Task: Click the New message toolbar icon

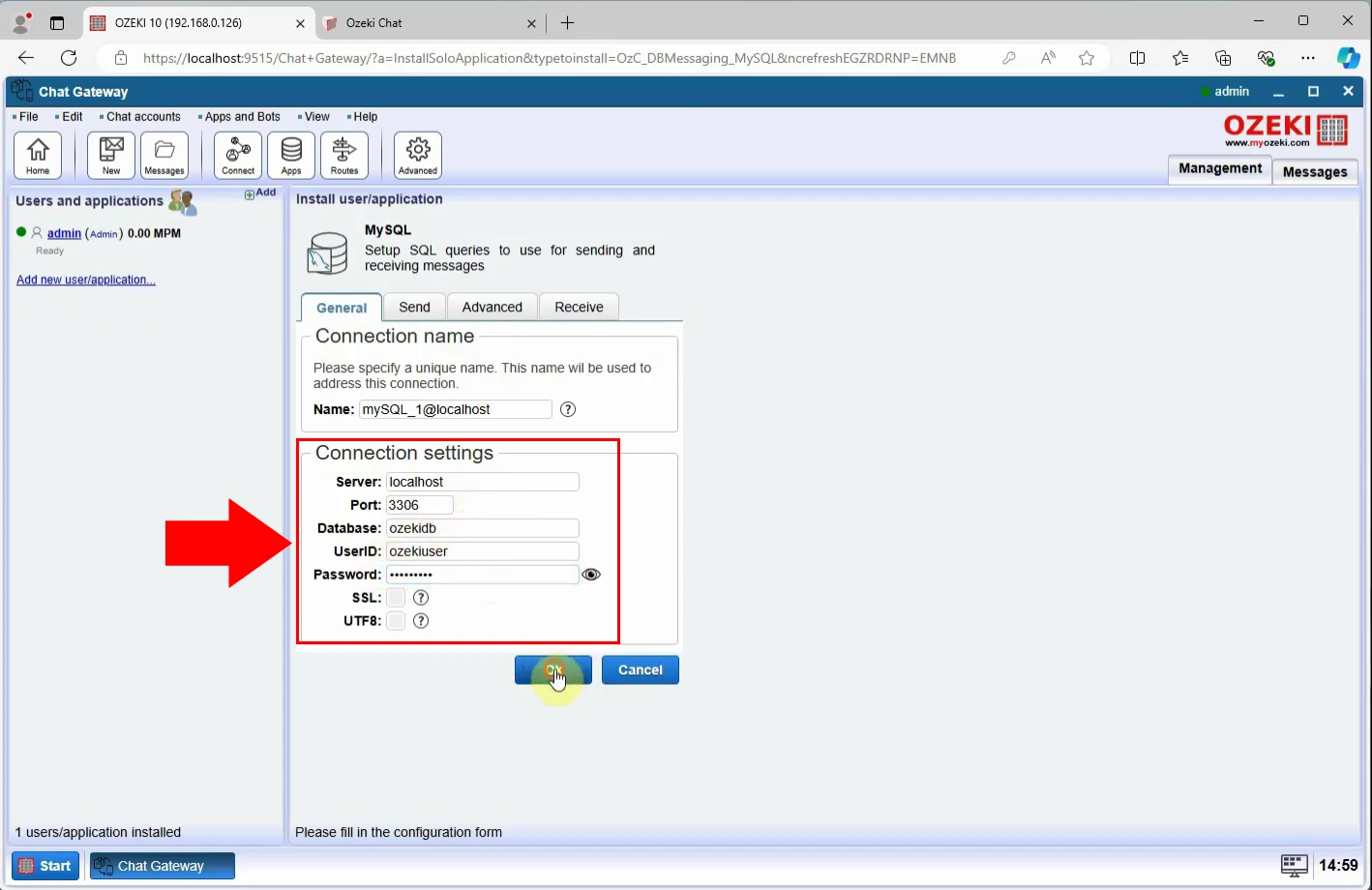Action: pyautogui.click(x=111, y=155)
